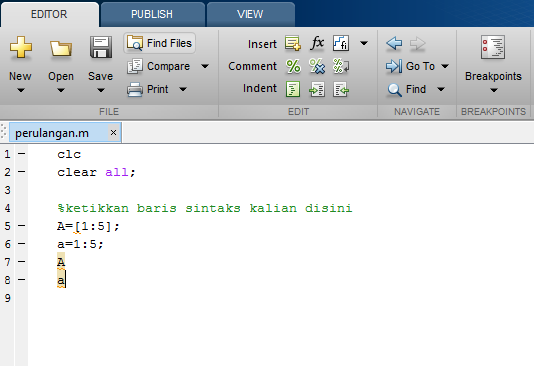Click the Go To button
Image resolution: width=534 pixels, height=366 pixels.
pos(411,66)
